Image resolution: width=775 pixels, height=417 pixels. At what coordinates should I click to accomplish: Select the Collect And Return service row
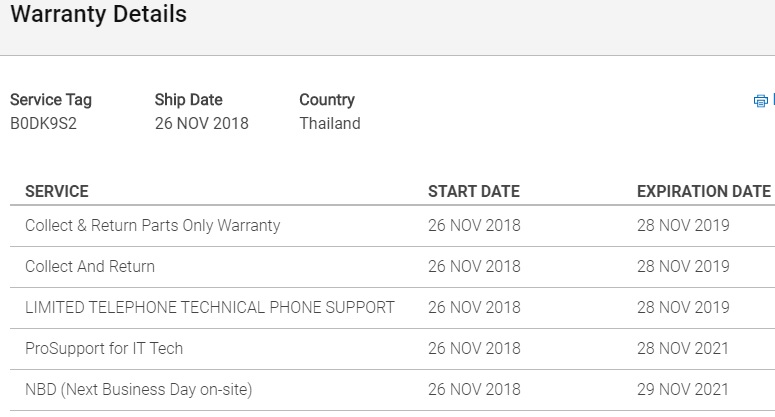pos(392,267)
